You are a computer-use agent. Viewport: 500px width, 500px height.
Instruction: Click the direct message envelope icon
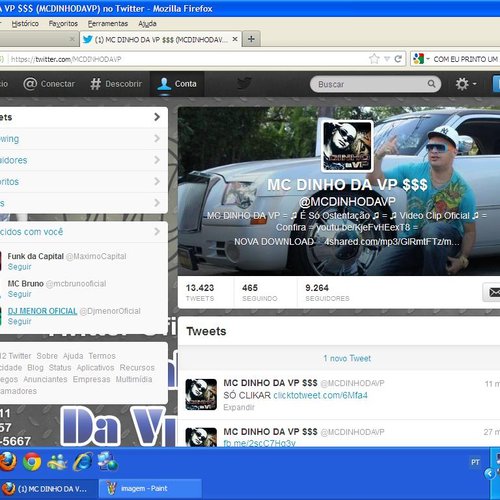coord(494,292)
